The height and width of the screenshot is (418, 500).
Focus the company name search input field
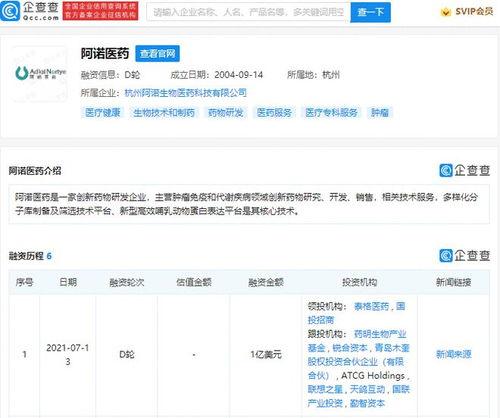(x=248, y=12)
